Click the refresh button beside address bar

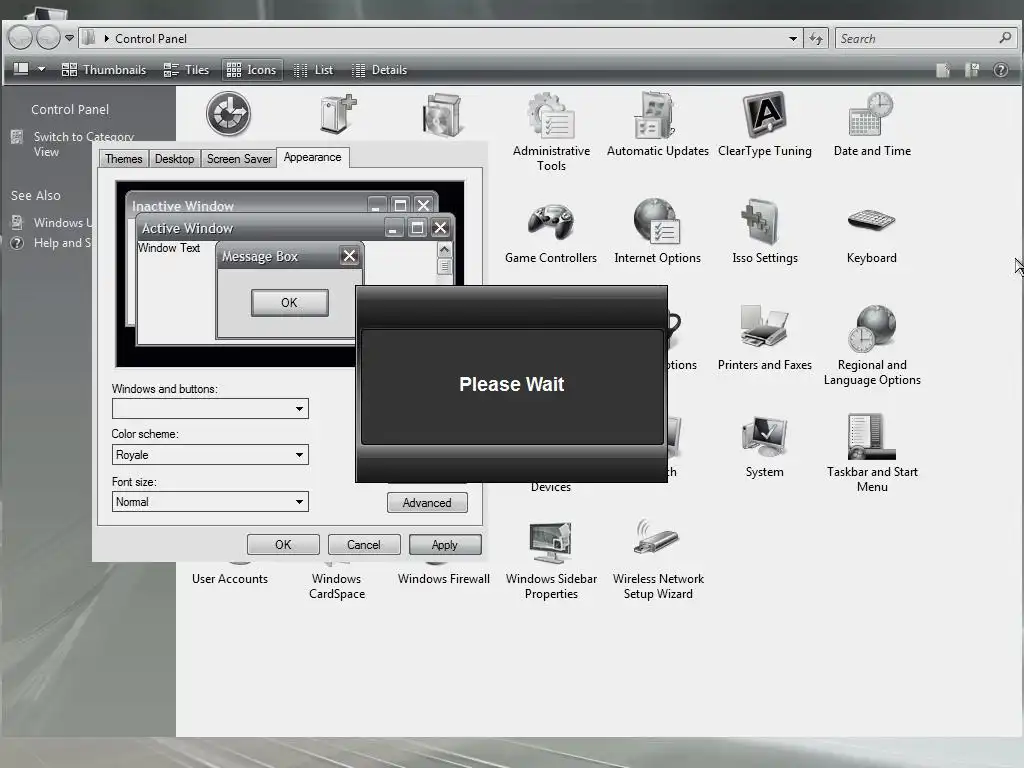(x=816, y=39)
